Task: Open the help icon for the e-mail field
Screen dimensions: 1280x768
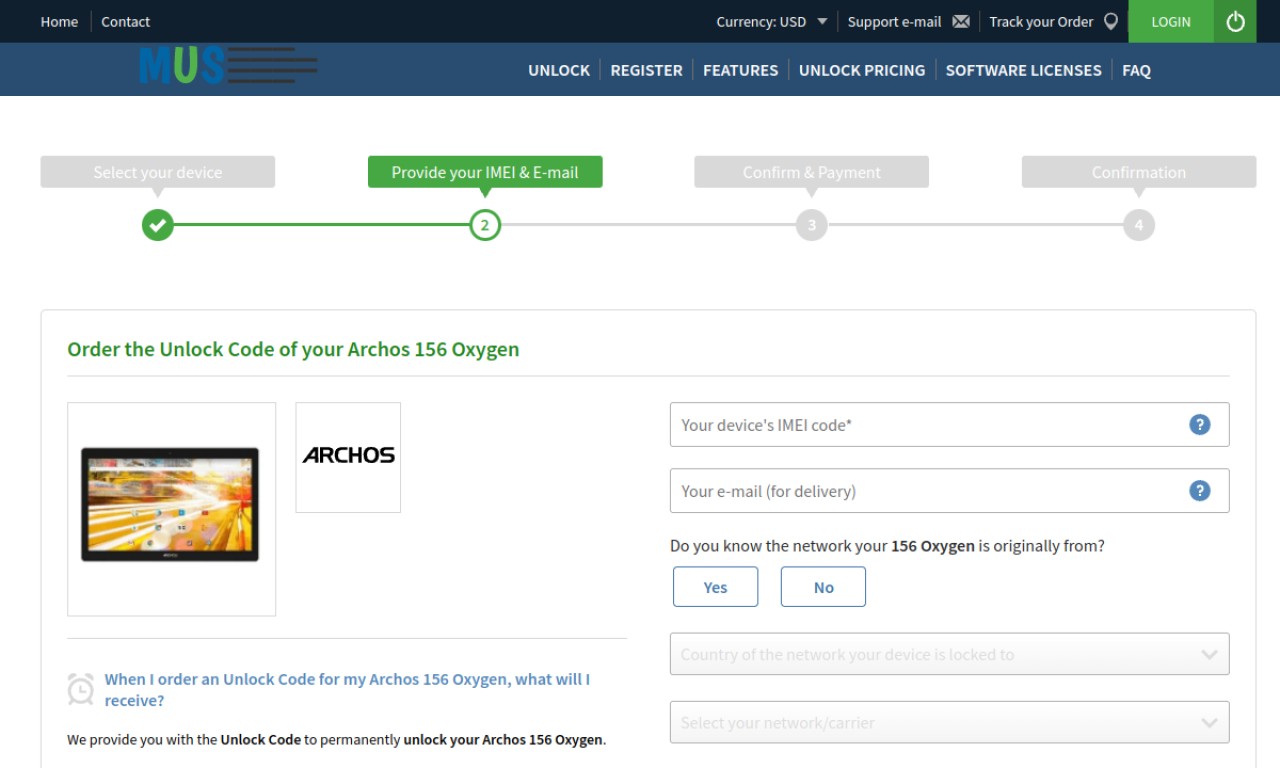Action: (x=1200, y=490)
